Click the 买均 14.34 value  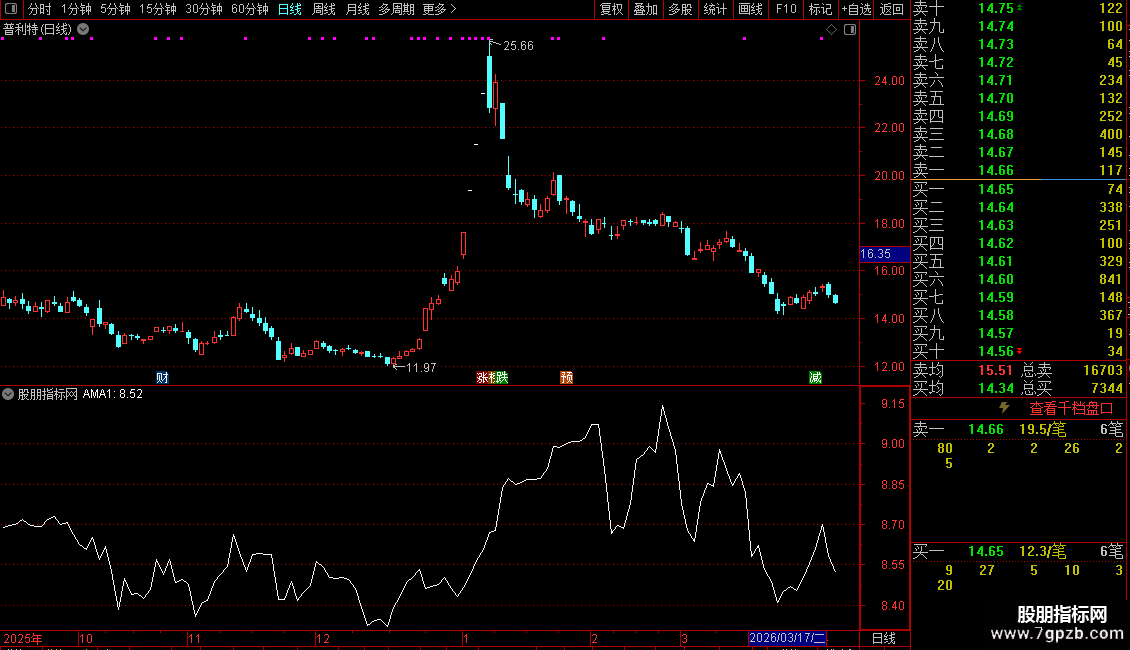click(995, 388)
